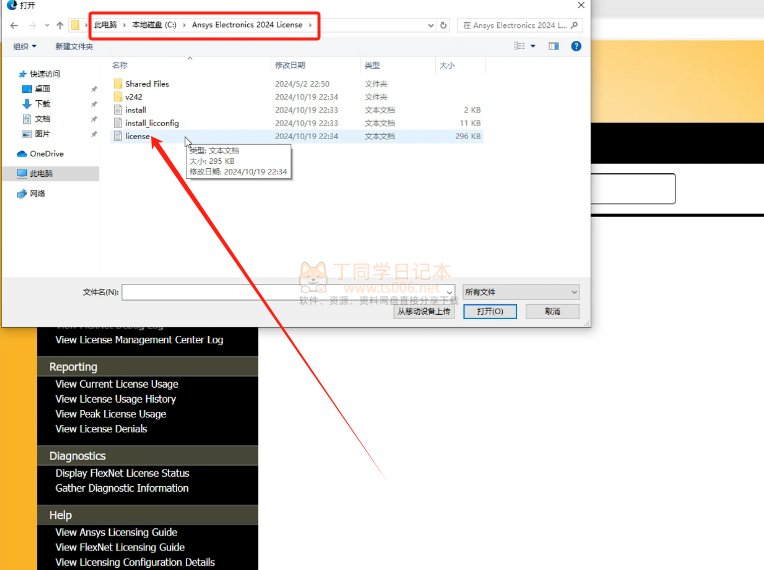Toggle the preview pane icon
Image resolution: width=764 pixels, height=570 pixels.
click(554, 46)
